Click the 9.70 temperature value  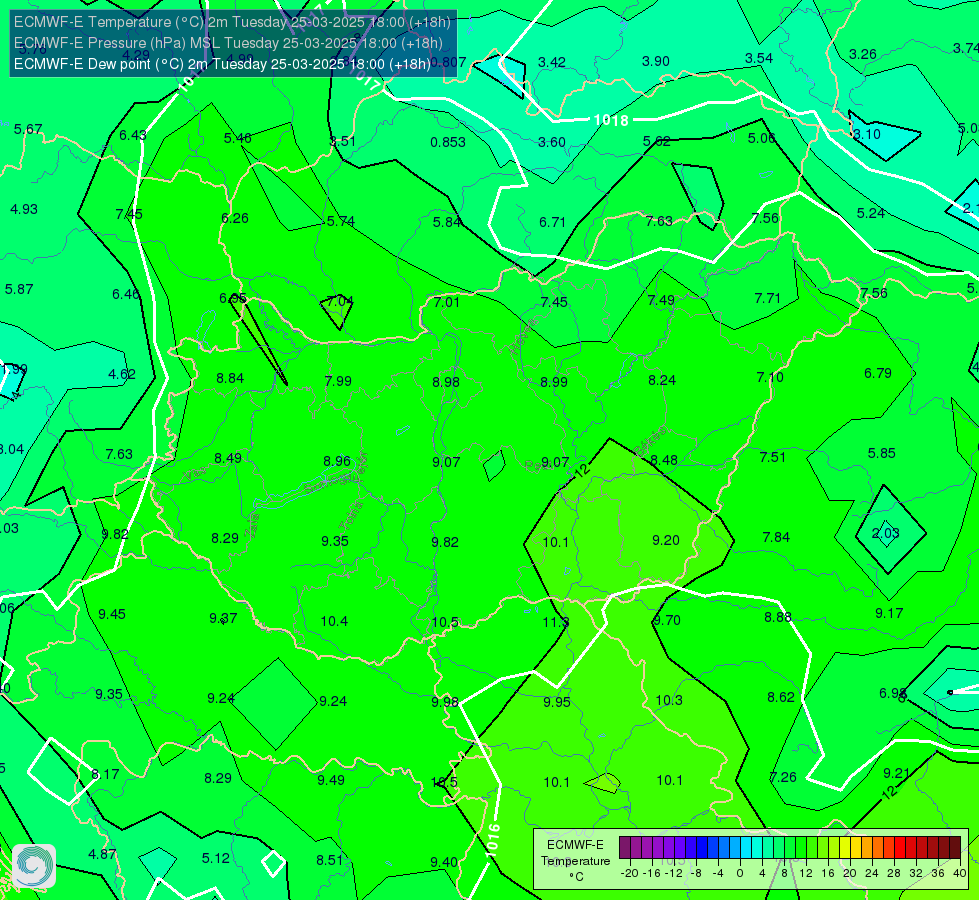pos(667,620)
